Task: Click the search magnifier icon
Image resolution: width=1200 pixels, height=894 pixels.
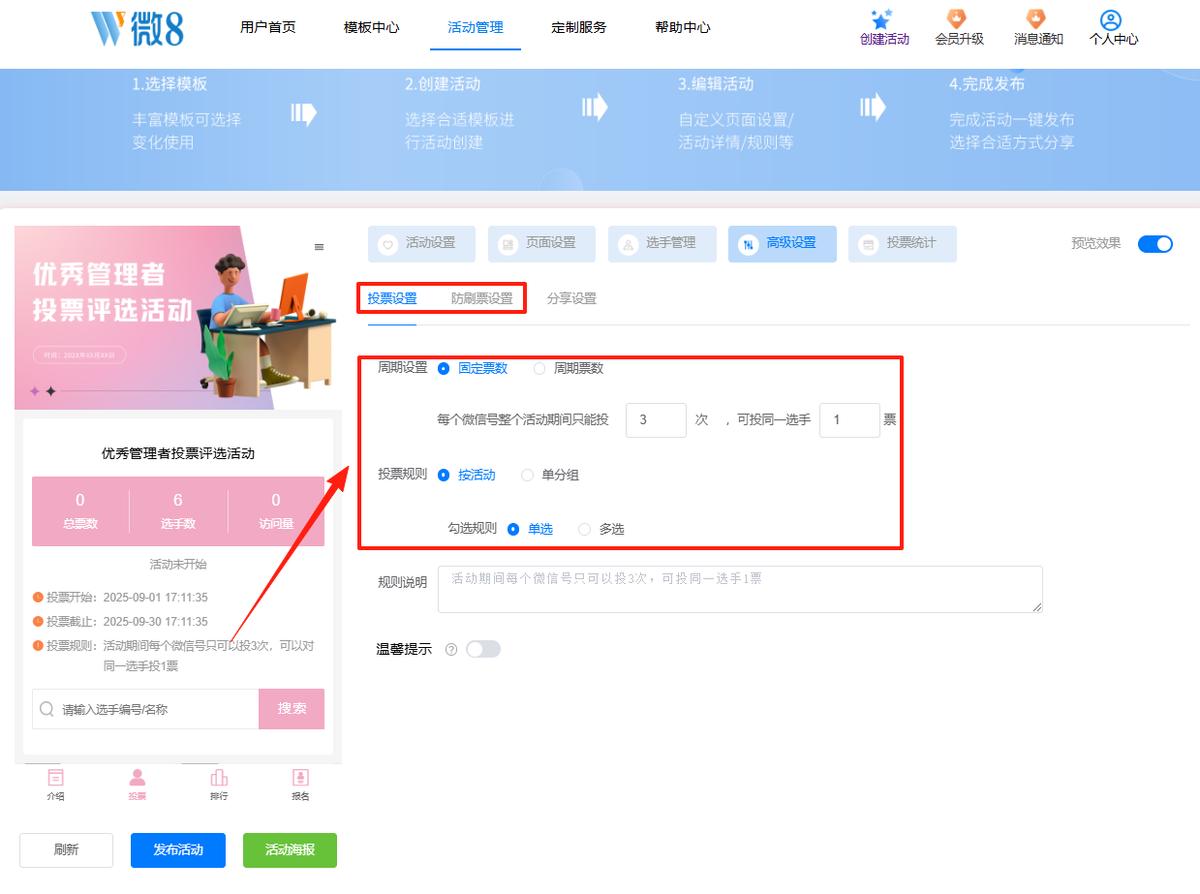Action: 46,709
